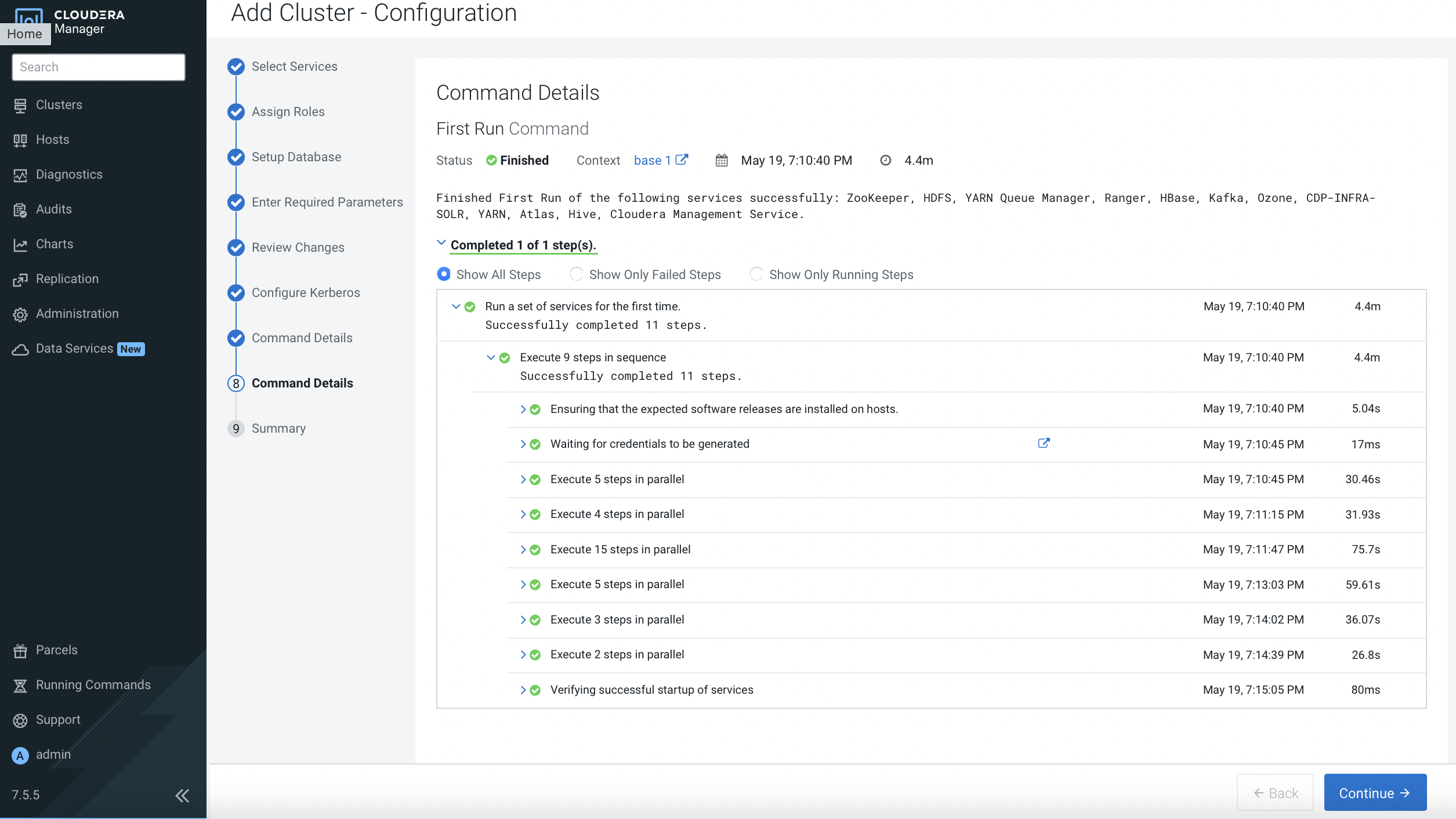Click the Clusters icon in sidebar
This screenshot has height=819, width=1456.
(20, 105)
